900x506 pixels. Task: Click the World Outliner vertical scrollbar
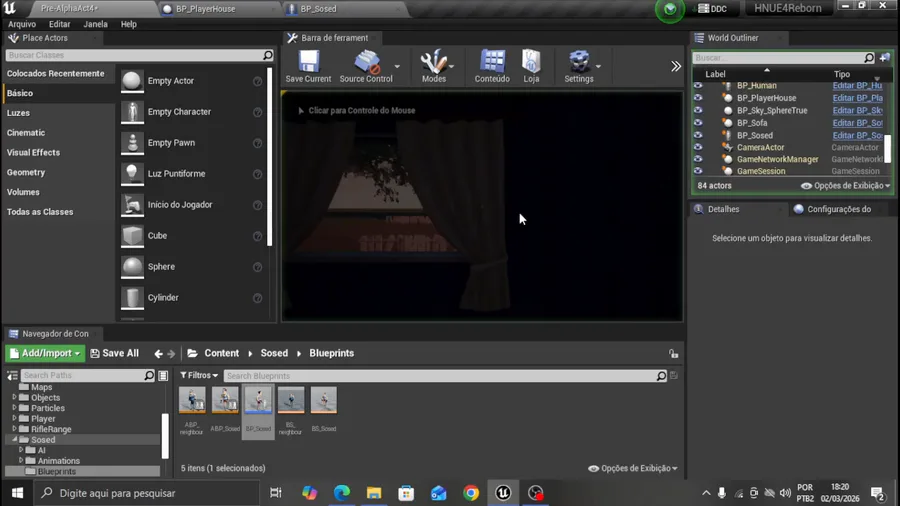(887, 148)
